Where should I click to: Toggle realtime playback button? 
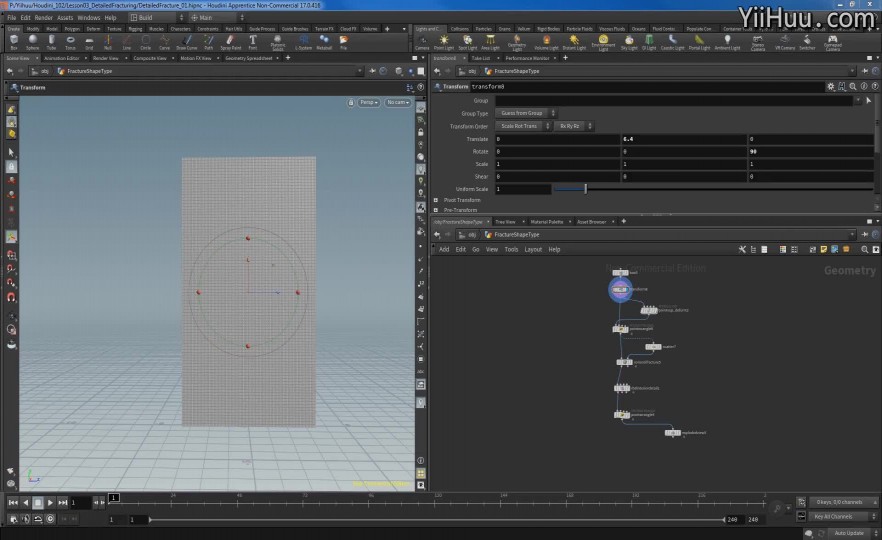coord(50,519)
